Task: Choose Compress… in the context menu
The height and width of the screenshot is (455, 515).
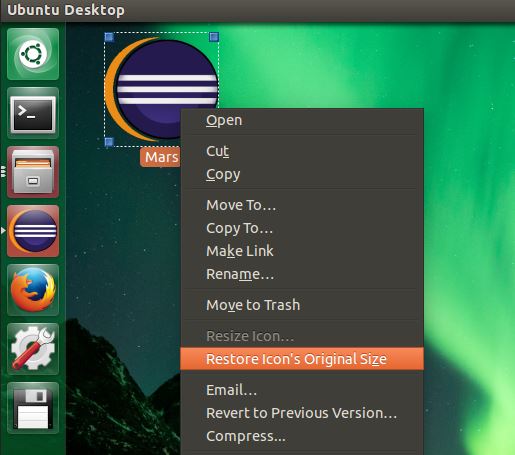Action: (302, 436)
